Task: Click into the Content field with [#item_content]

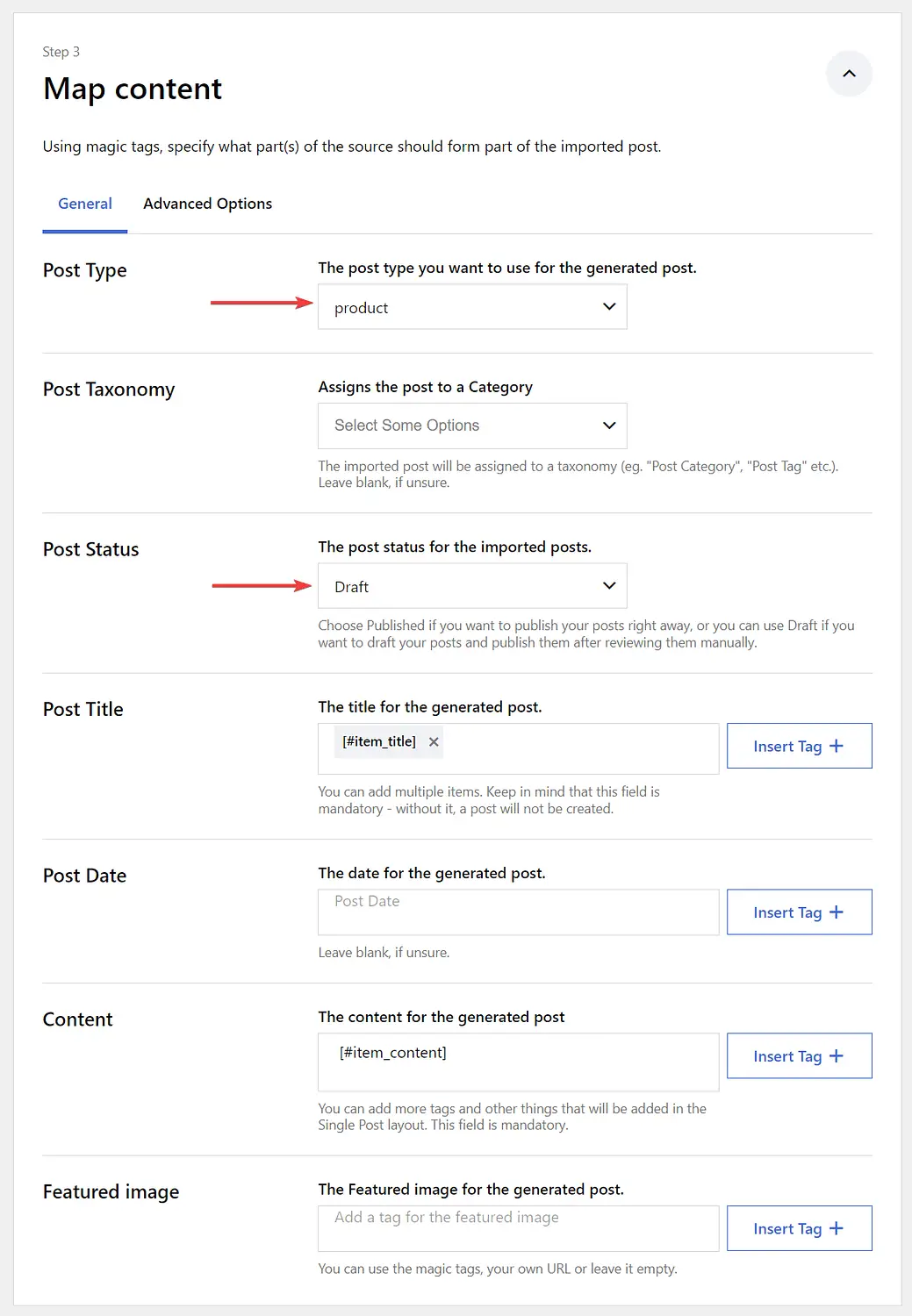Action: click(x=518, y=1062)
